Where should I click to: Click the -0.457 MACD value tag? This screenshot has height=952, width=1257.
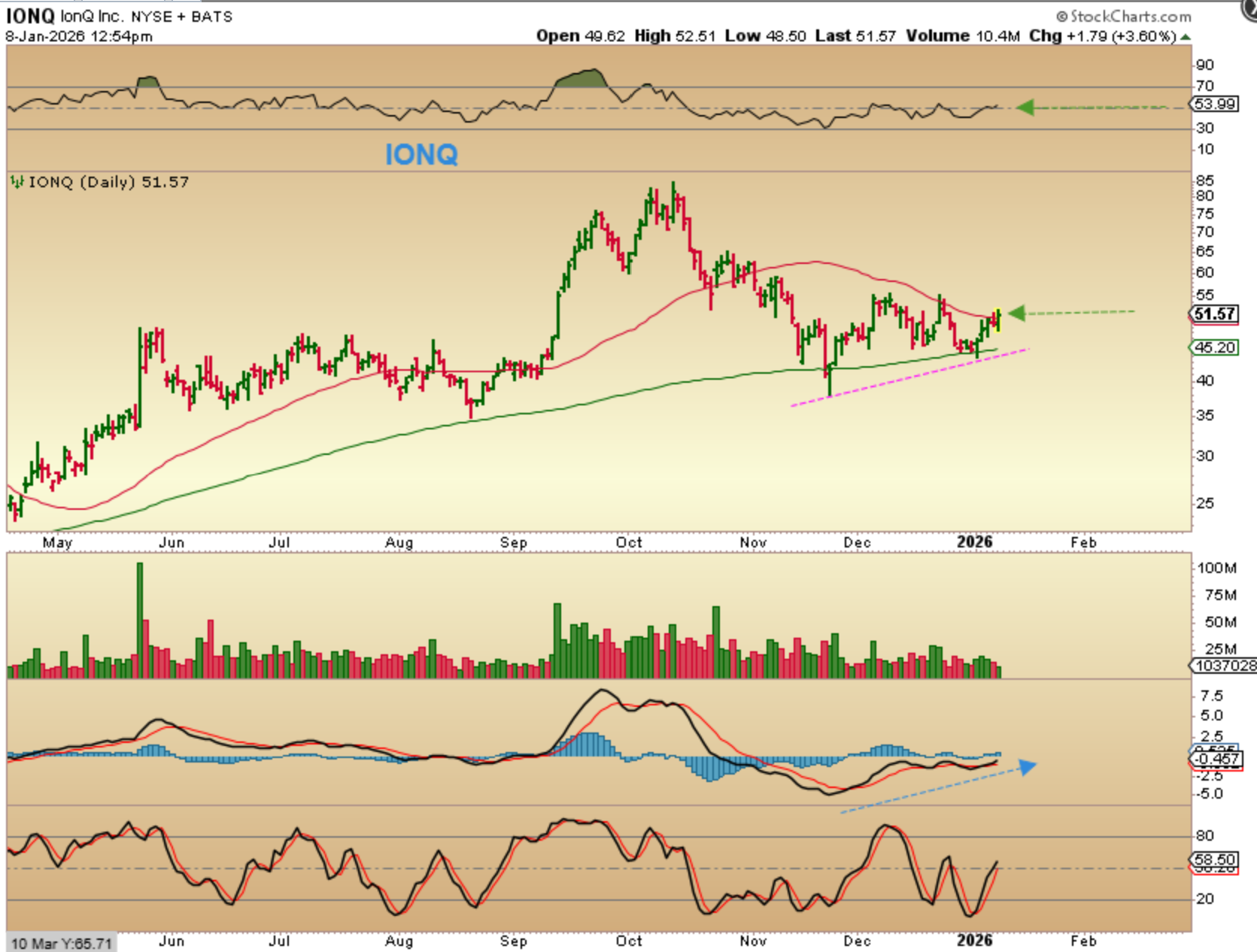[1216, 759]
